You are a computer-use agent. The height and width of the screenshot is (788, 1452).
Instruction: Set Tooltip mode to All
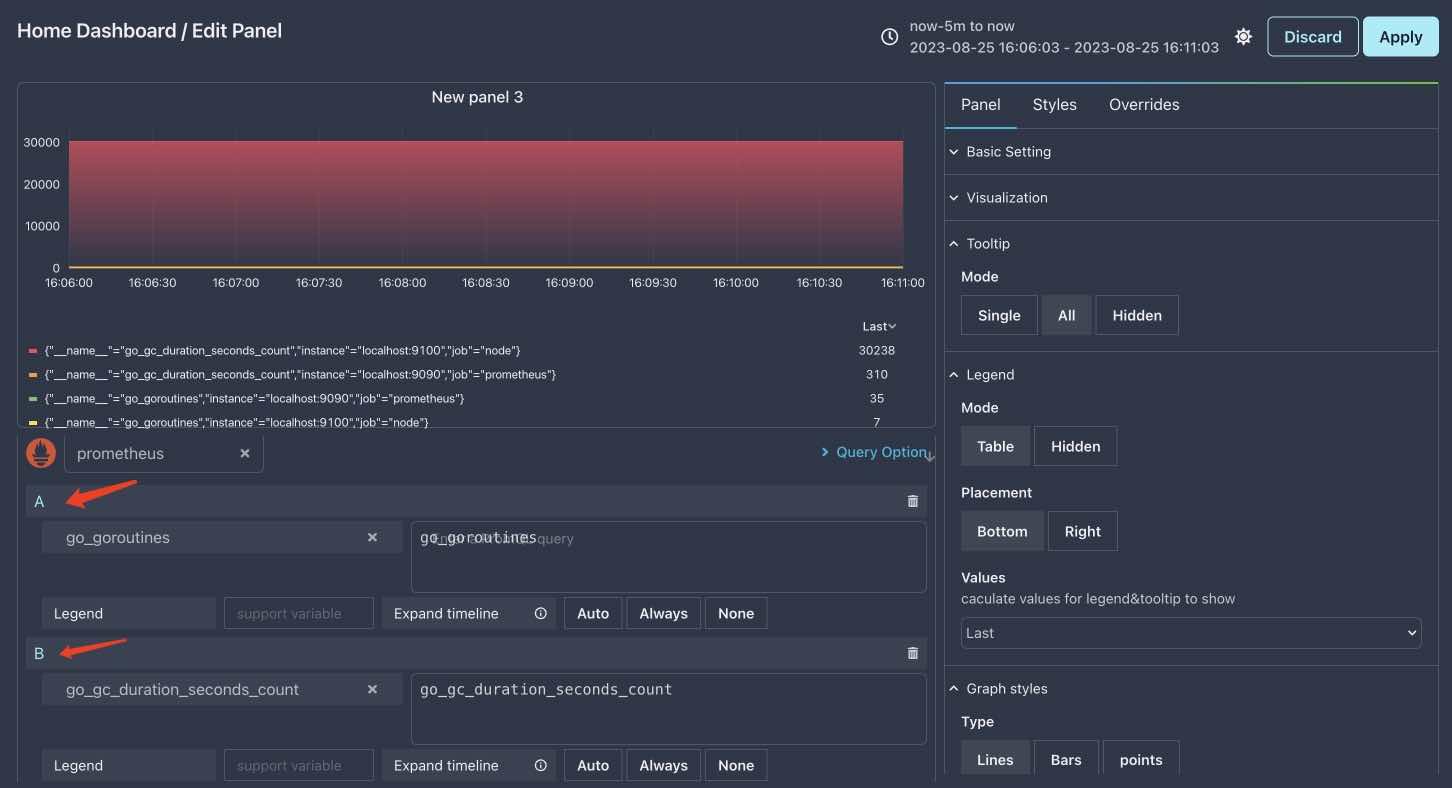(1066, 315)
